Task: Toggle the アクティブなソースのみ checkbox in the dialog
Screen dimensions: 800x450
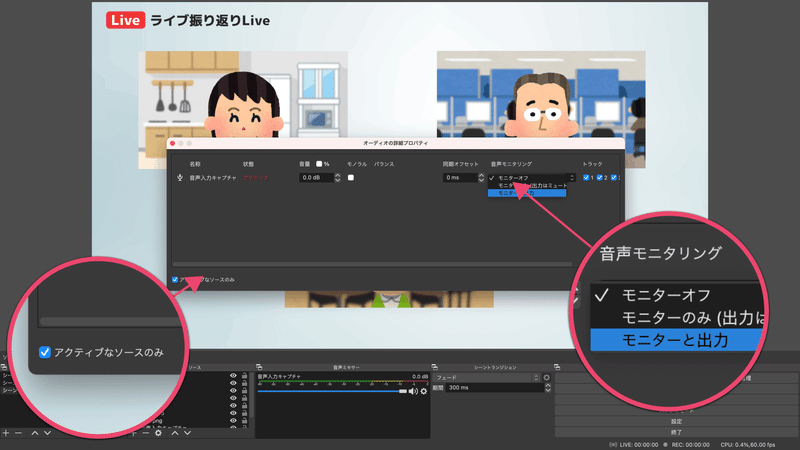Action: [x=175, y=280]
